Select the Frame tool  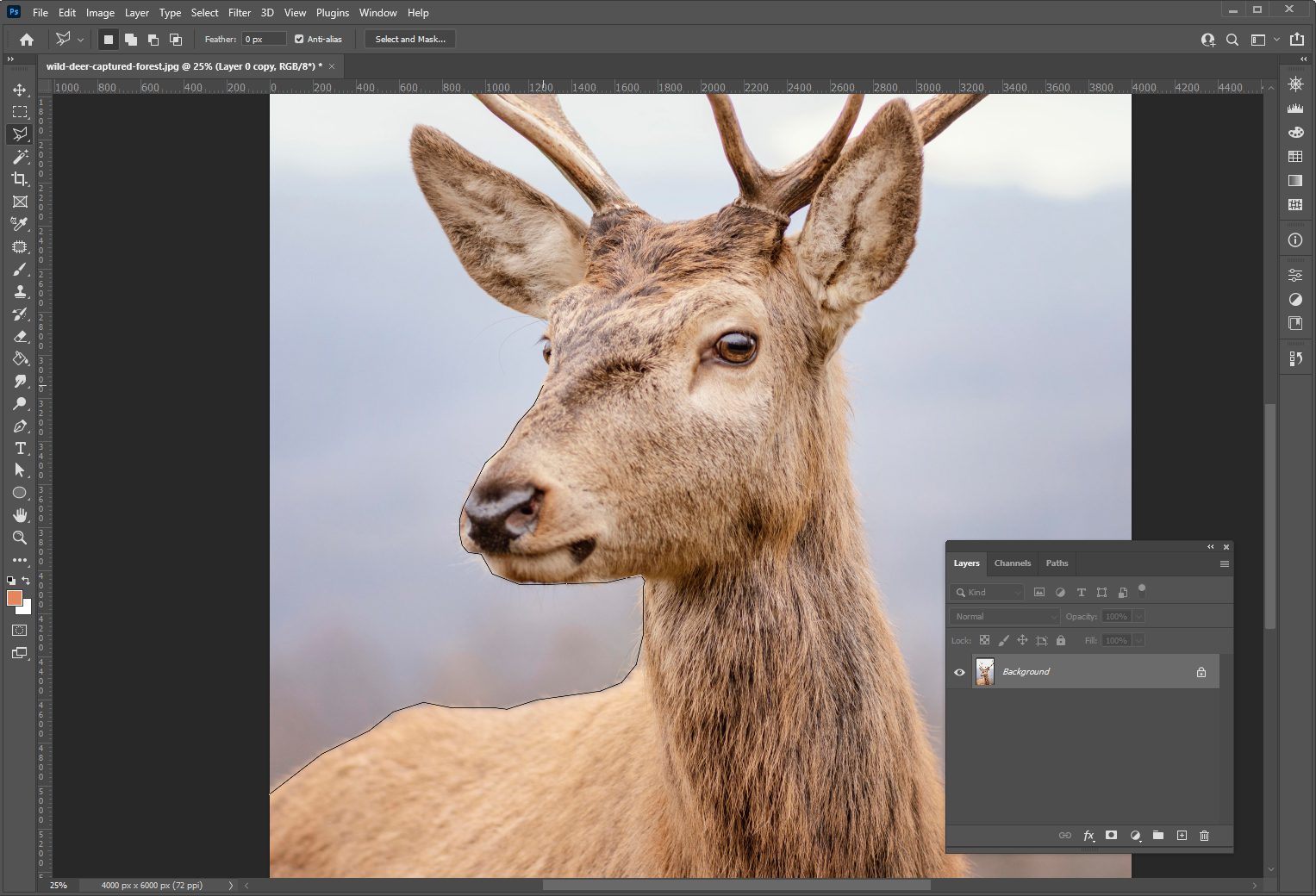point(20,202)
